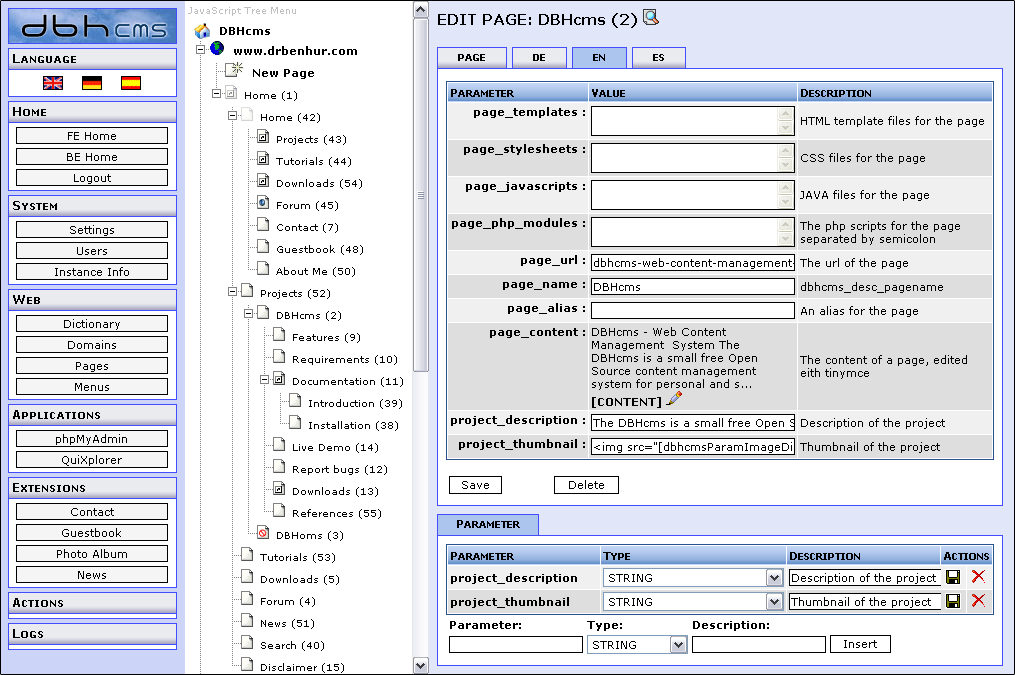Viewport: 1015px width, 675px height.
Task: Click the New Page star icon
Action: [x=234, y=70]
